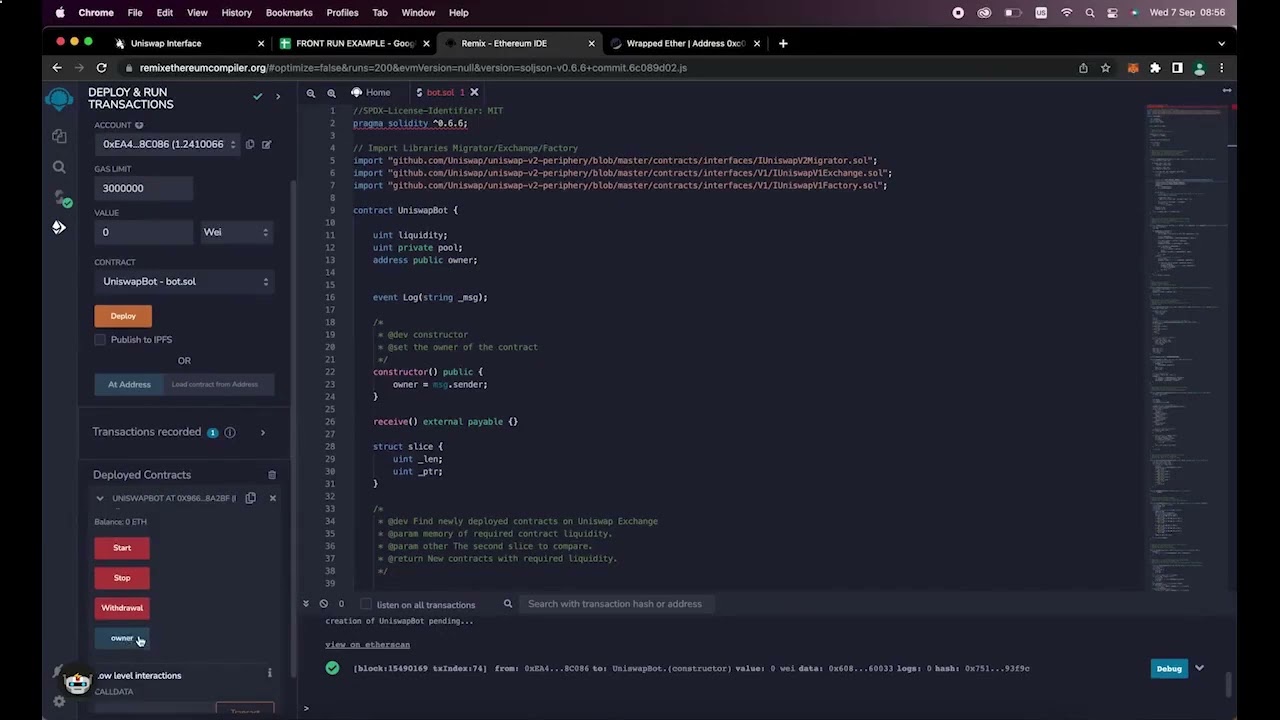The height and width of the screenshot is (720, 1280).
Task: Remove the UNISWAPBOT deployed instance
Action: click(272, 498)
